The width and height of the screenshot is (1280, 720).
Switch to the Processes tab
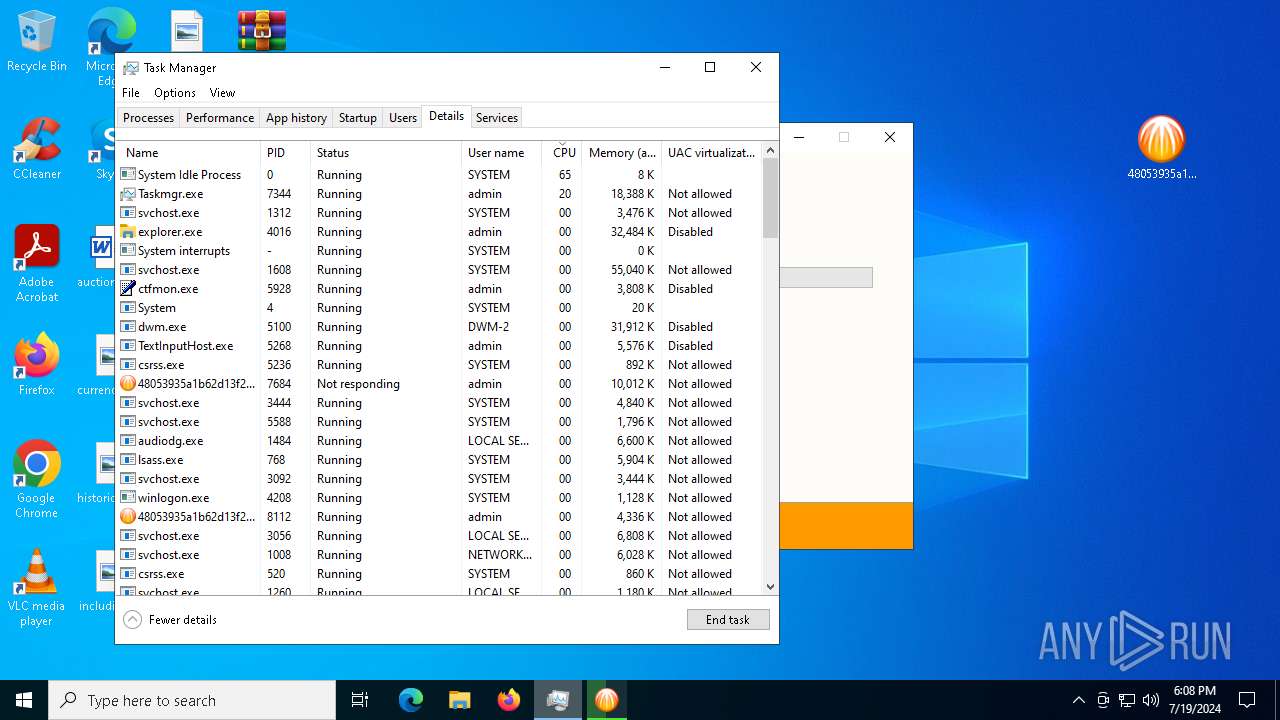148,118
